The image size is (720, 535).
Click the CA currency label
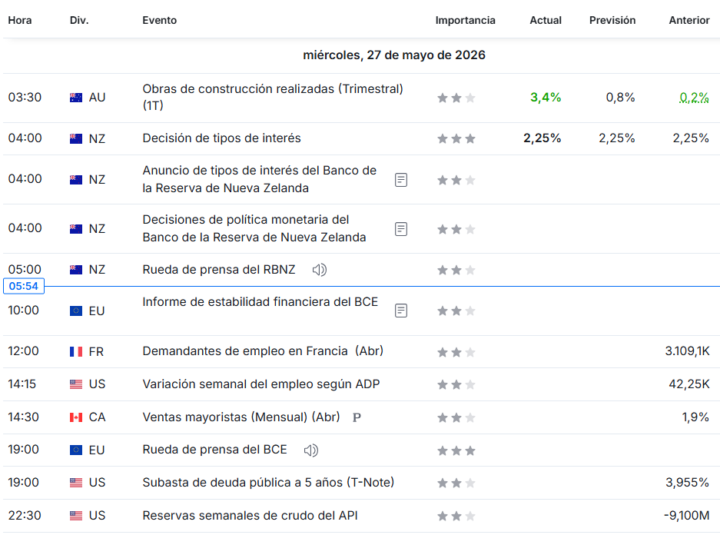tap(97, 417)
